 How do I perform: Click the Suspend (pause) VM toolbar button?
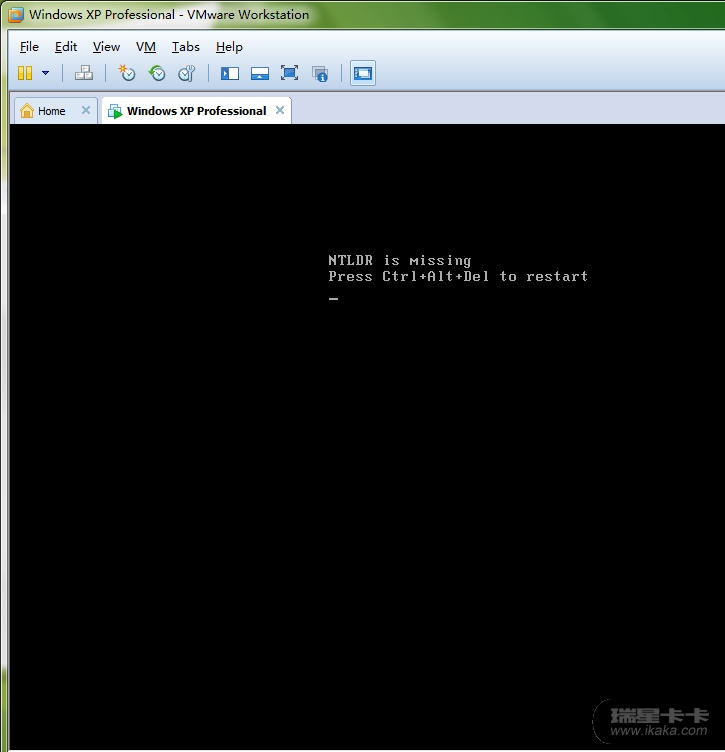[x=25, y=73]
